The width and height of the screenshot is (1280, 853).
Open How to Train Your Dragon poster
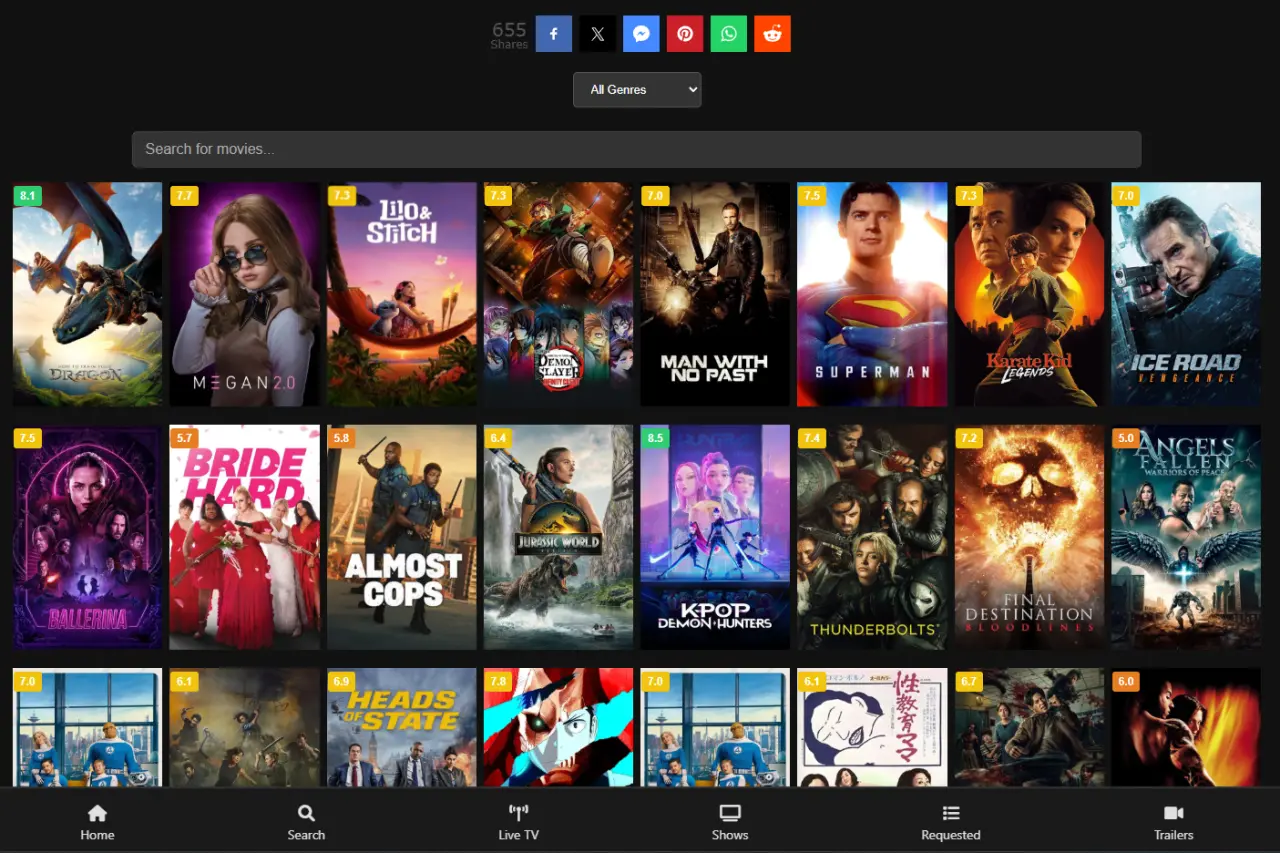(87, 294)
